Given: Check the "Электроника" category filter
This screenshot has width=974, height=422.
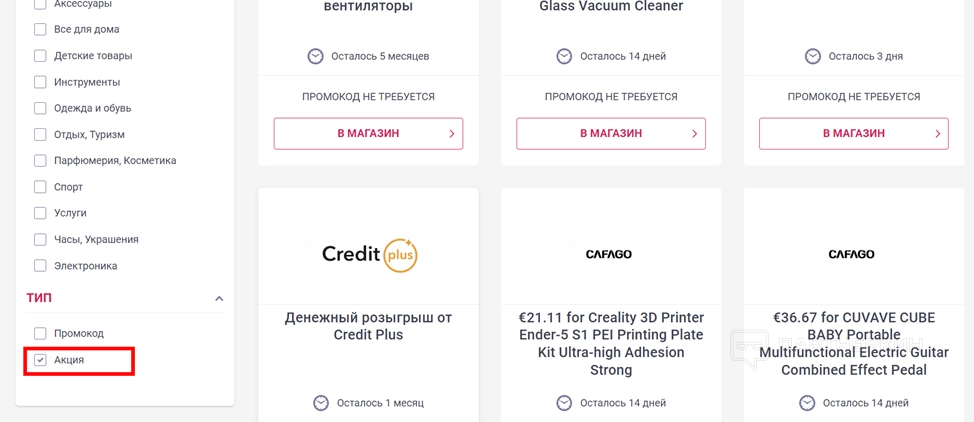Looking at the screenshot, I should click(x=41, y=266).
